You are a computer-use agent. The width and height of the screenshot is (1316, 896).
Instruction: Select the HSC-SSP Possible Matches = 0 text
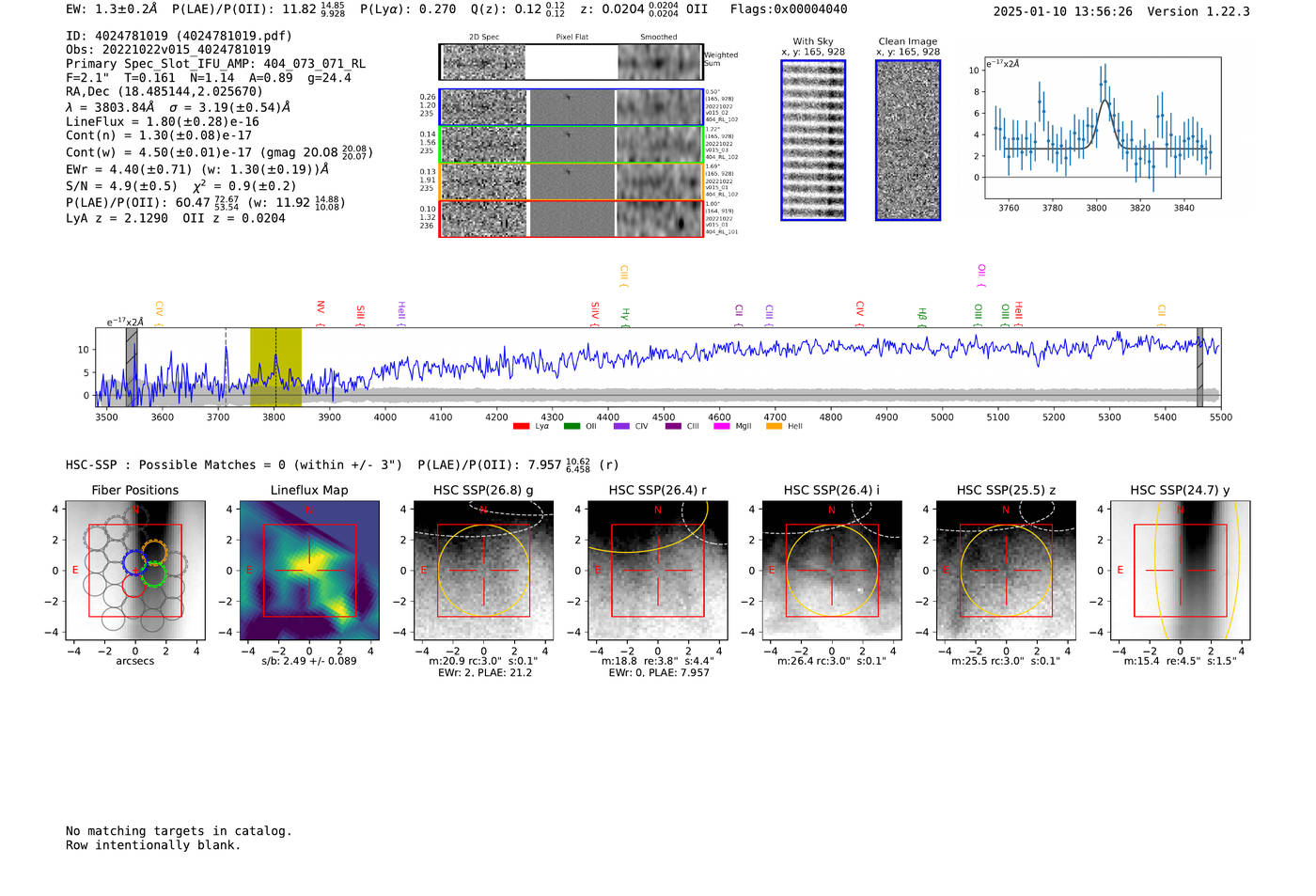(x=234, y=464)
